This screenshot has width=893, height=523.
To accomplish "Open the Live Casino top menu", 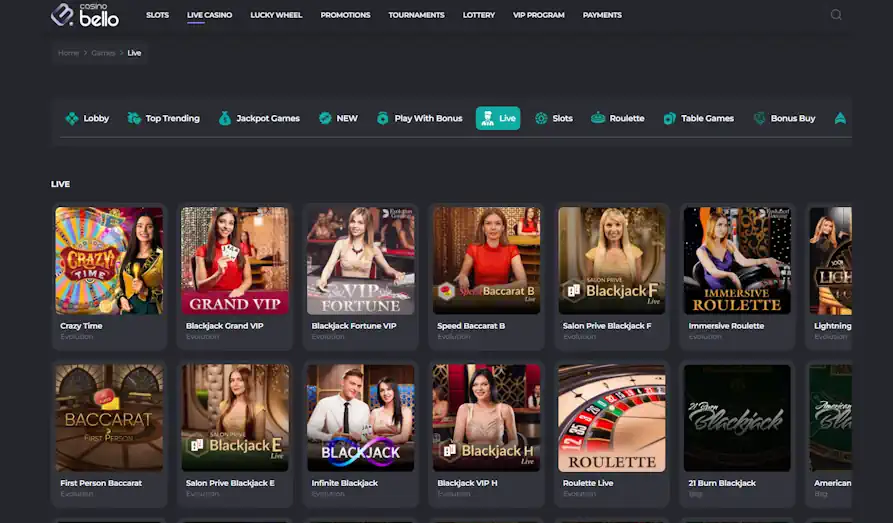I will click(210, 15).
